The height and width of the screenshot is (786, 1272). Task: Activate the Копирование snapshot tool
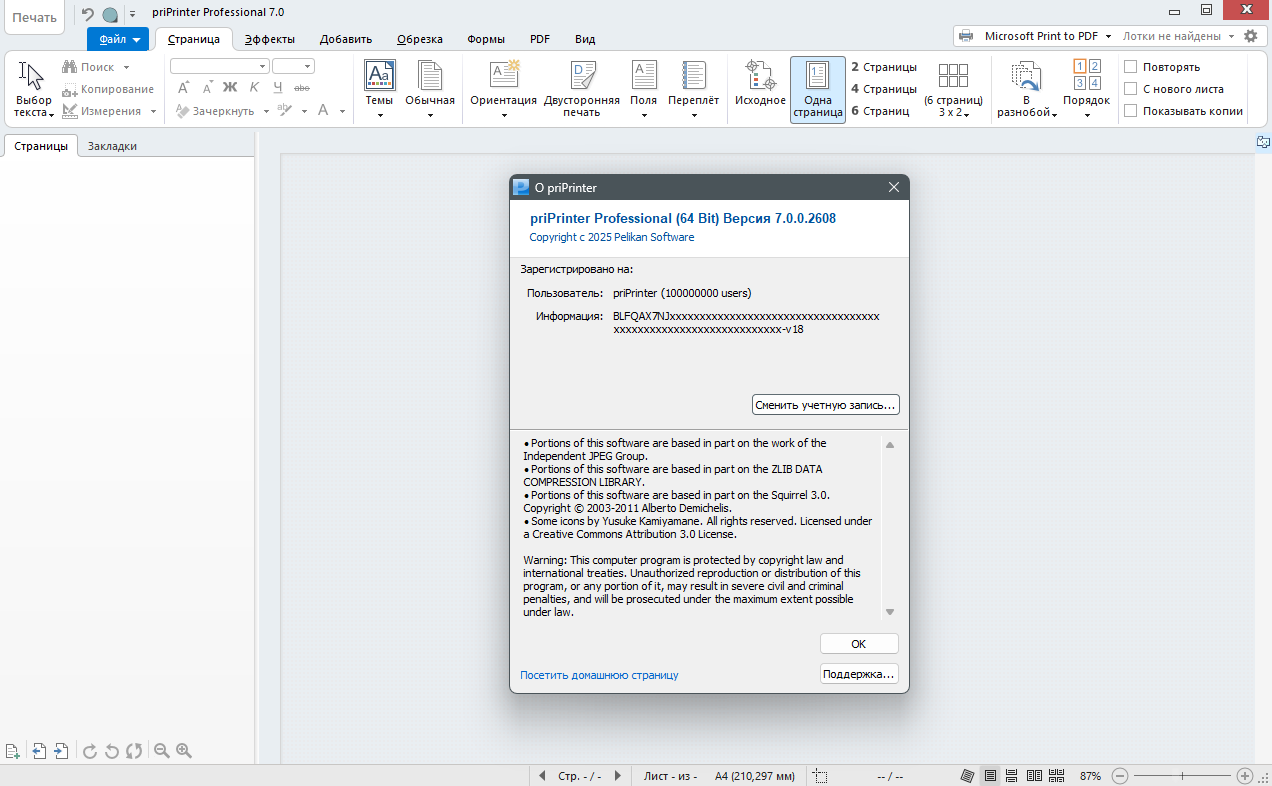click(x=108, y=89)
